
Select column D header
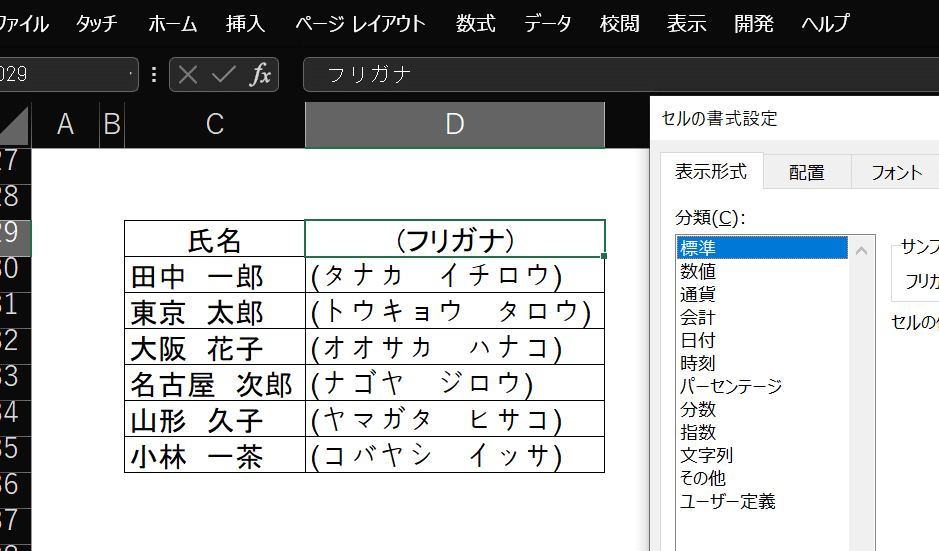pos(455,125)
